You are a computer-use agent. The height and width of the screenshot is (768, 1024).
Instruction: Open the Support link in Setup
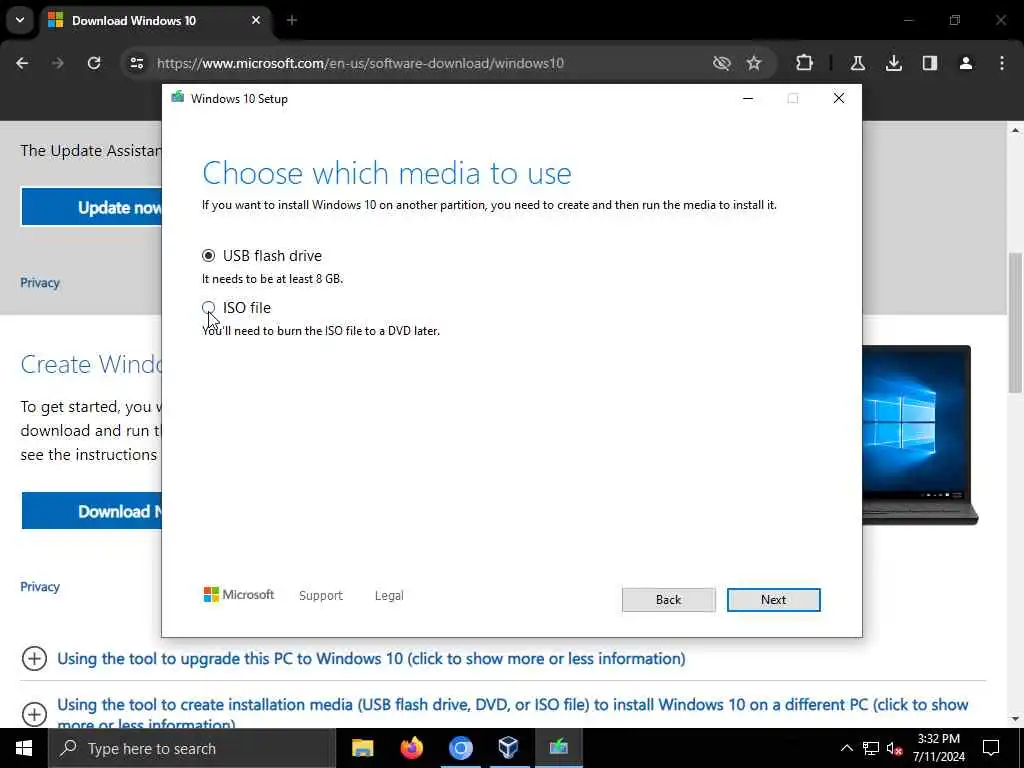tap(321, 596)
